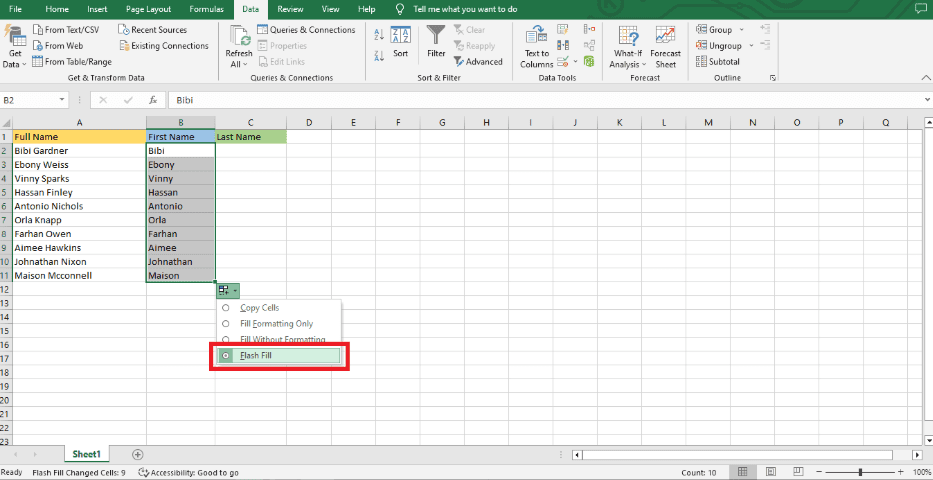Open Manage Data Model icon

590,61
